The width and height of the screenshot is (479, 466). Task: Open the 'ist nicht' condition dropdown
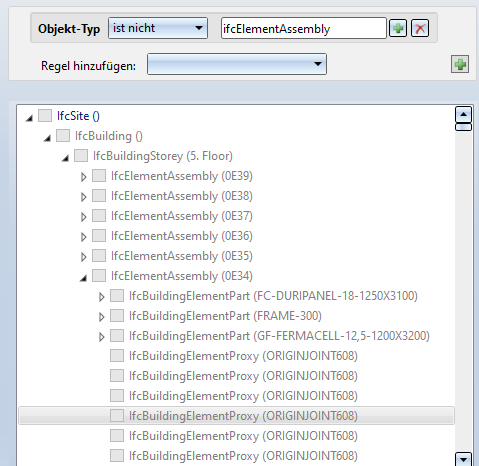click(158, 28)
